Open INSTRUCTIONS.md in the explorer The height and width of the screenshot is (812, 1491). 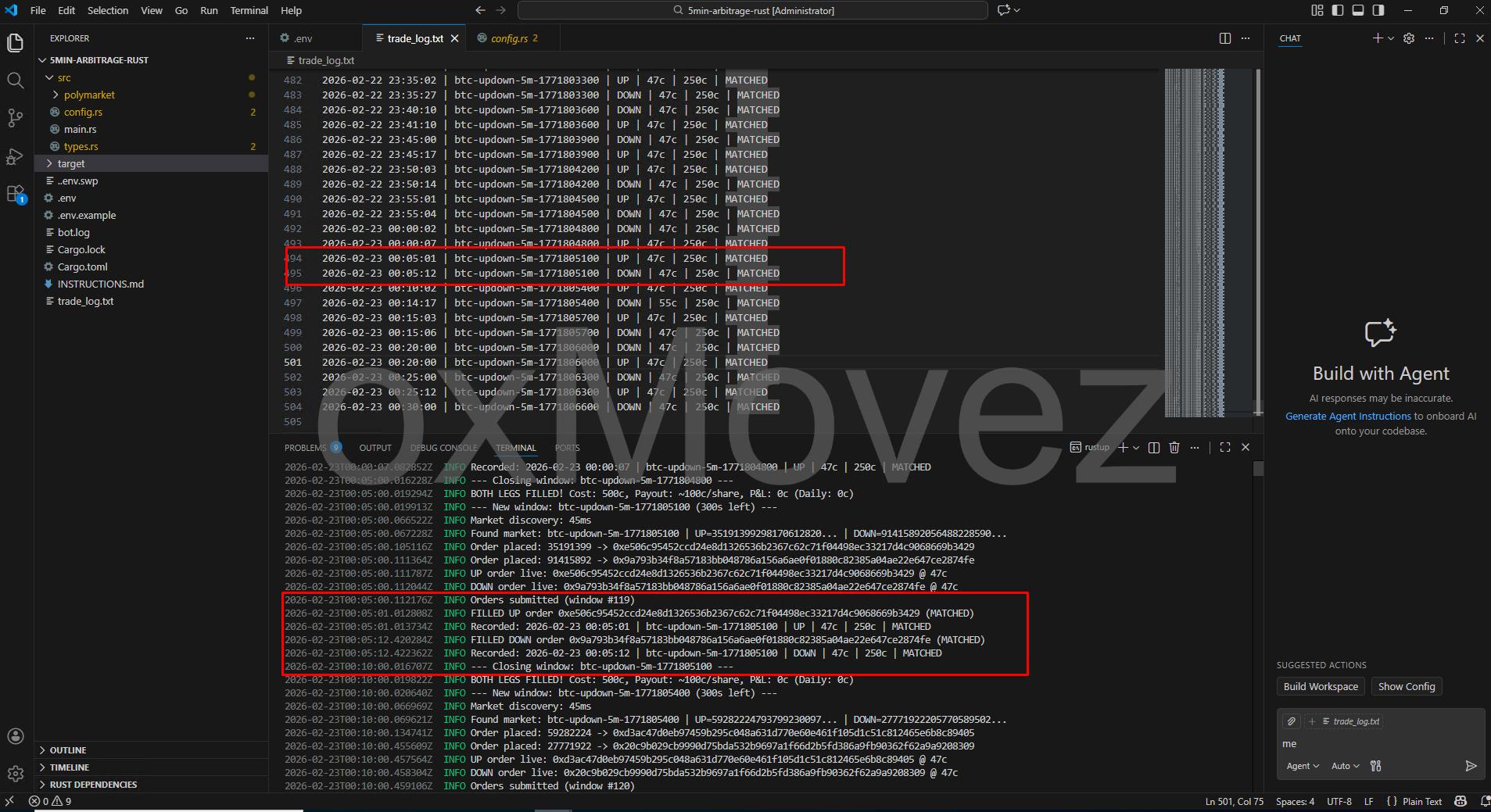click(x=100, y=284)
